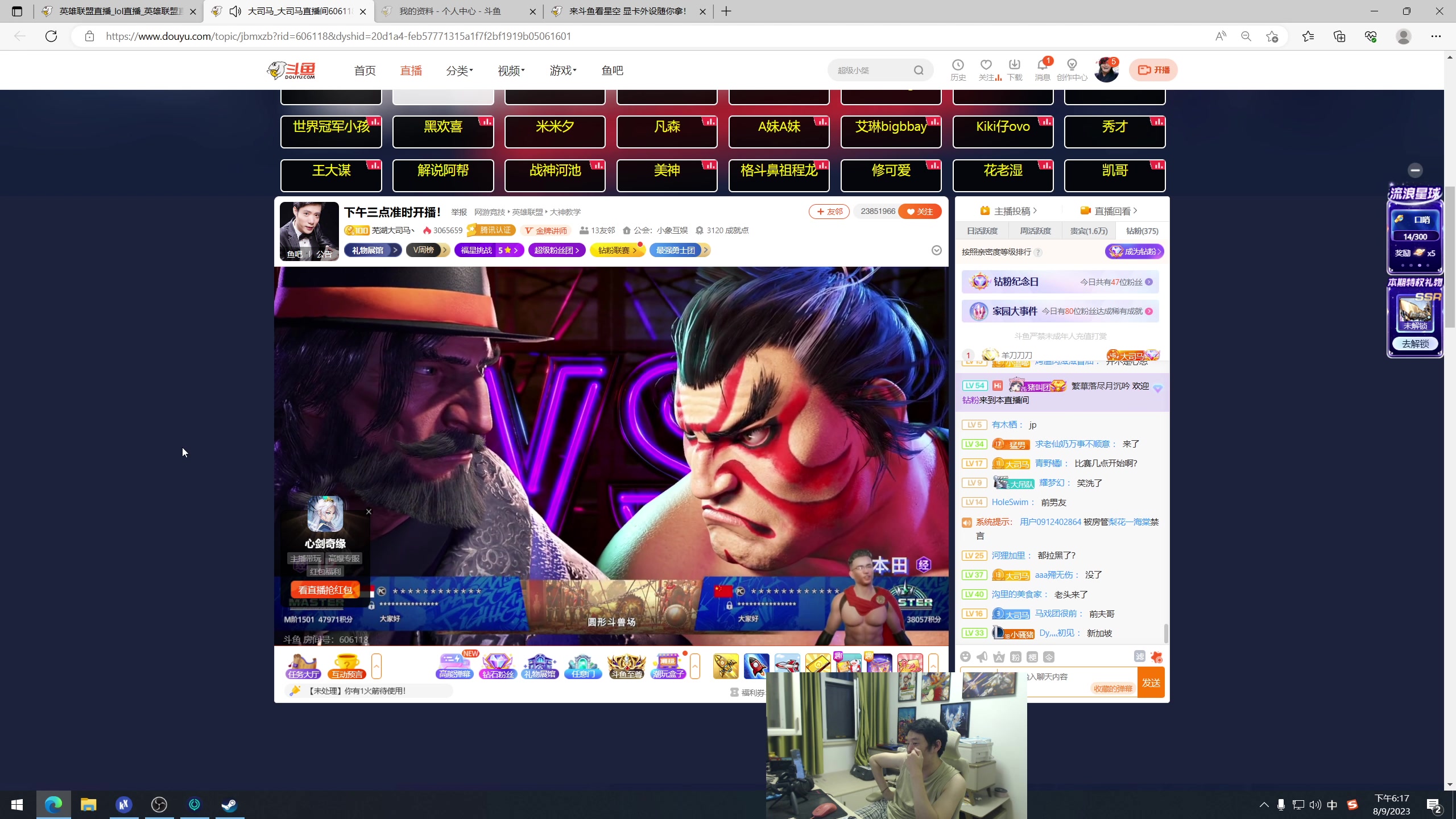
Task: Open the 令 command icon in chat
Action: click(1049, 657)
